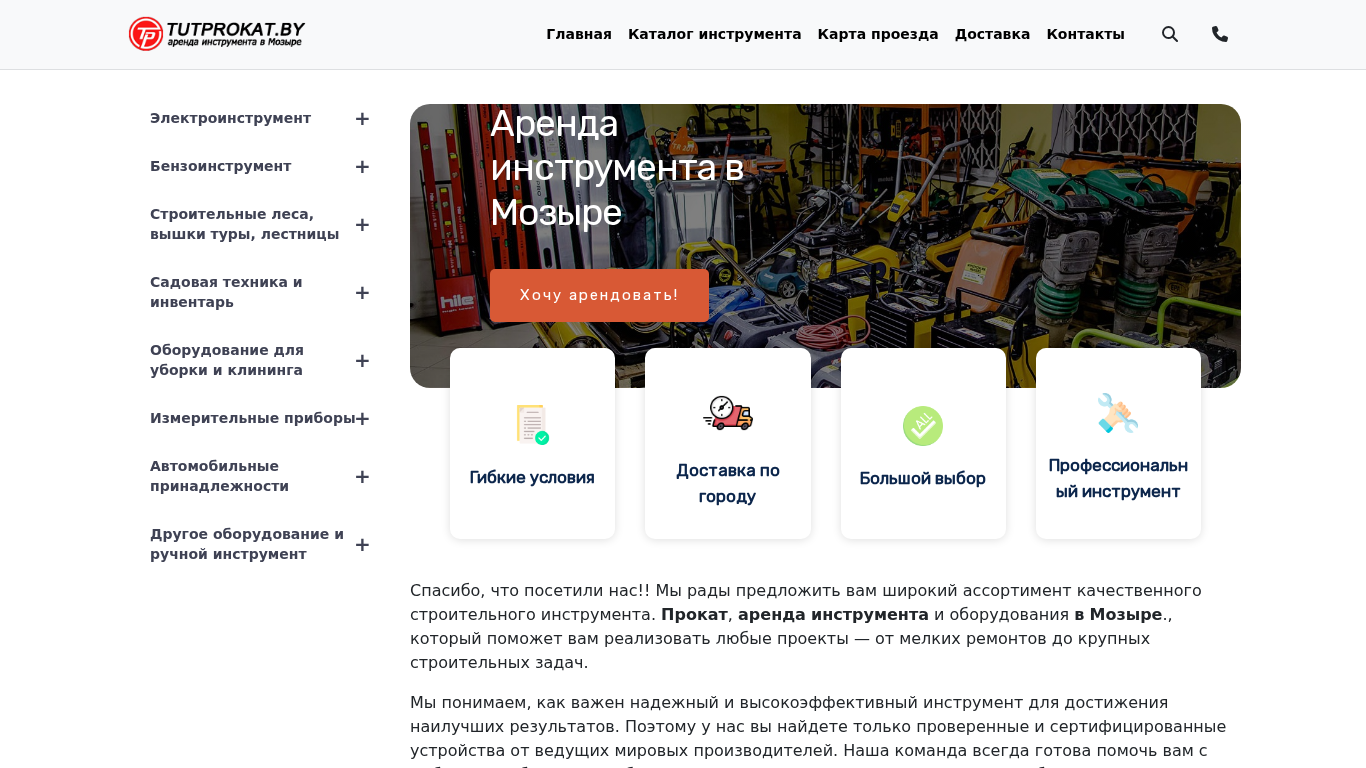Expand Автомобильные принадлежности plus sign
Viewport: 1366px width, 768px height.
(362, 477)
